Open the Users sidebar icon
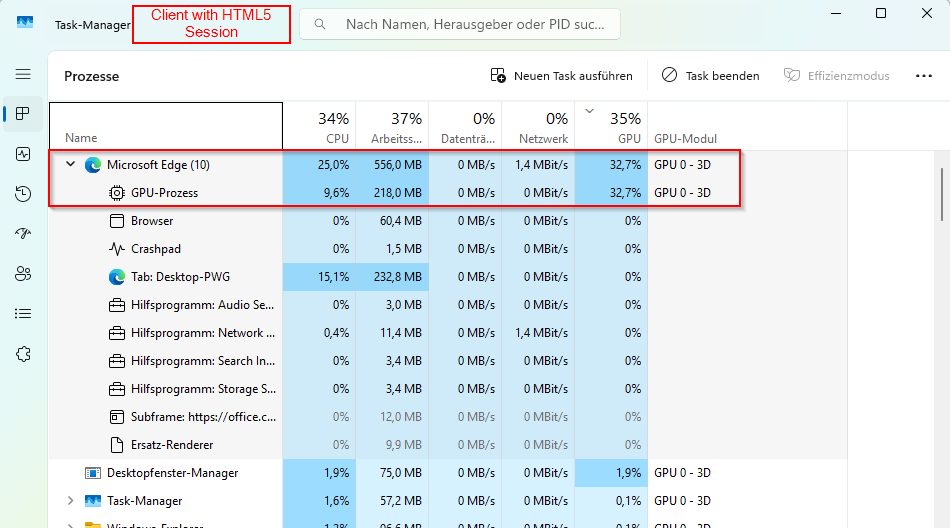Viewport: 950px width, 528px height. click(23, 274)
